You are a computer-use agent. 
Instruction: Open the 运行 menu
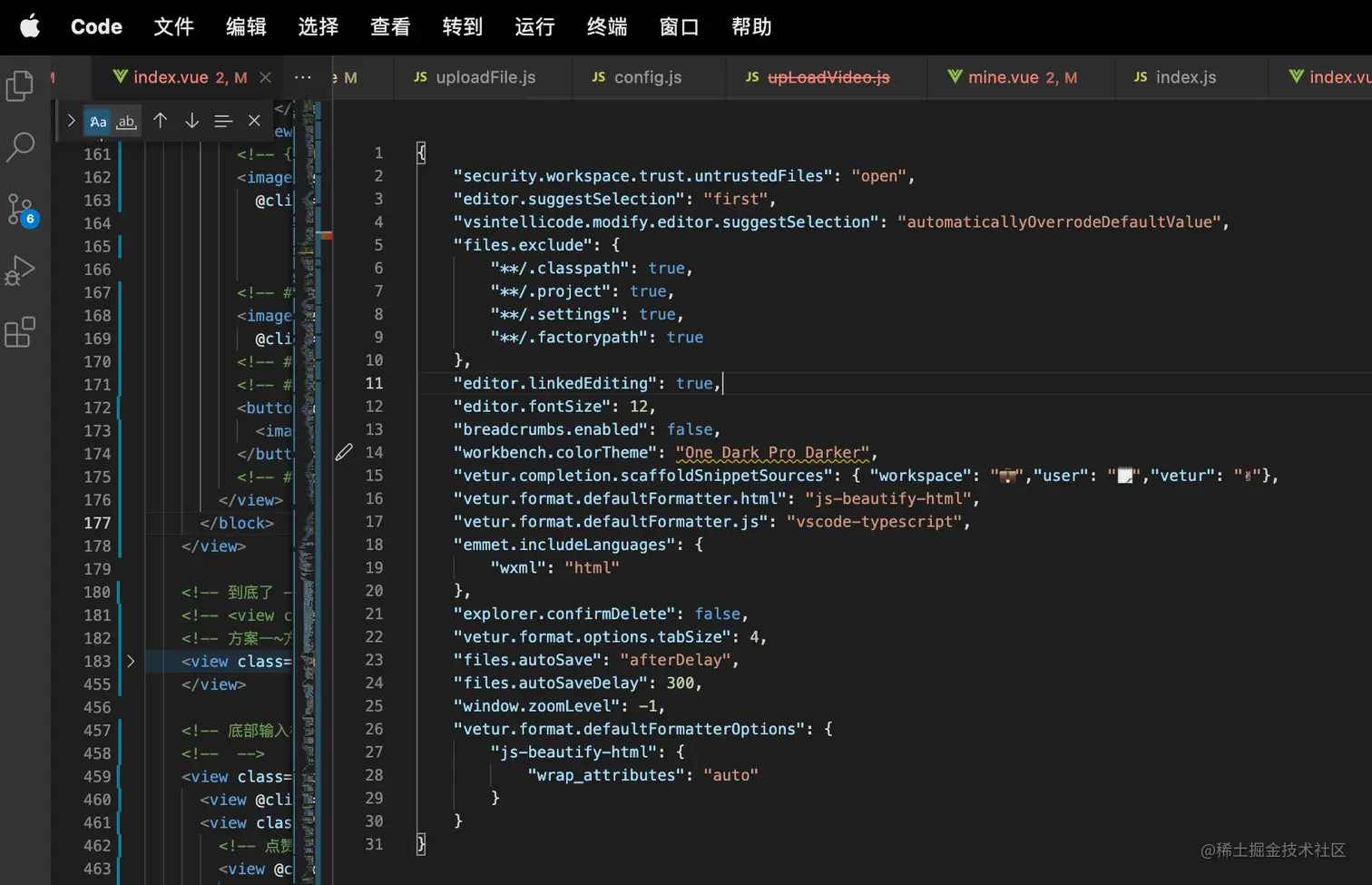[534, 26]
